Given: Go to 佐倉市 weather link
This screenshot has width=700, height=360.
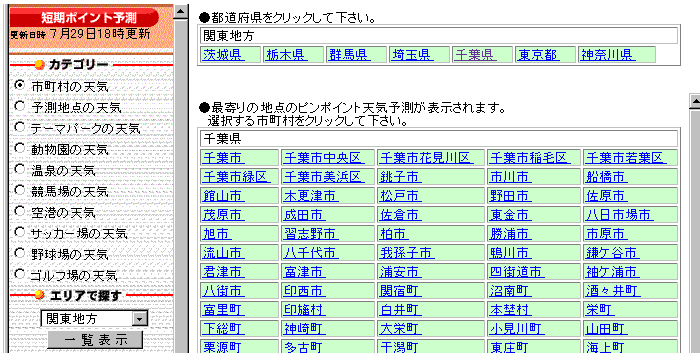Looking at the screenshot, I should click(x=400, y=215).
